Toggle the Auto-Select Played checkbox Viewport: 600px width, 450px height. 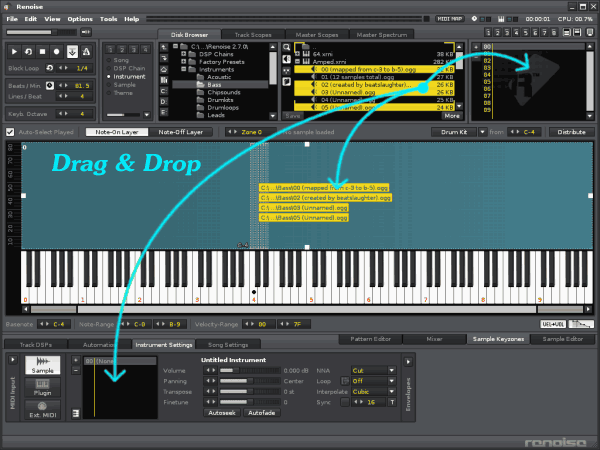[x=10, y=132]
